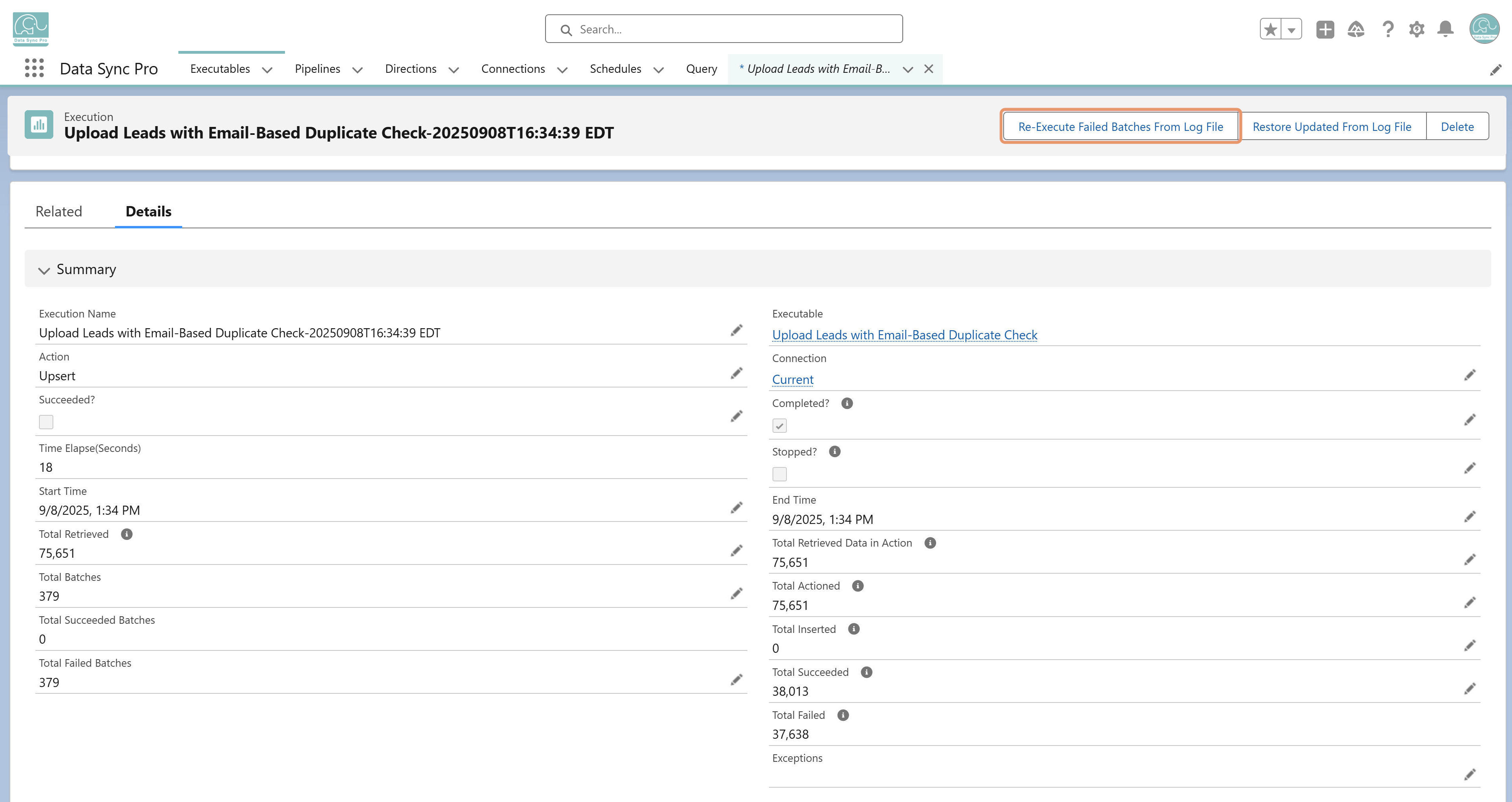1512x802 pixels.
Task: Click the Favorites star icon
Action: [x=1271, y=29]
